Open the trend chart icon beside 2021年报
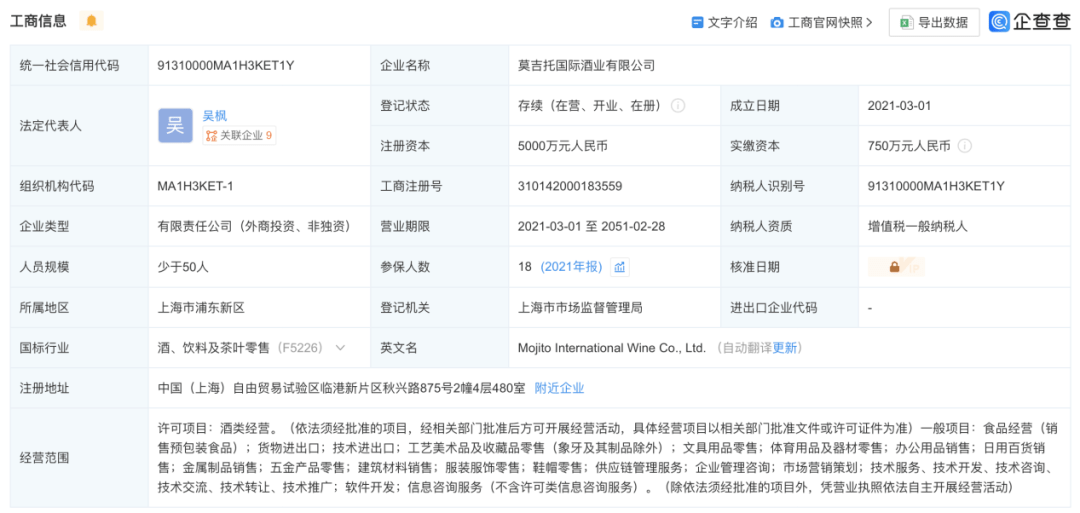Image resolution: width=1080 pixels, height=513 pixels. [x=620, y=267]
